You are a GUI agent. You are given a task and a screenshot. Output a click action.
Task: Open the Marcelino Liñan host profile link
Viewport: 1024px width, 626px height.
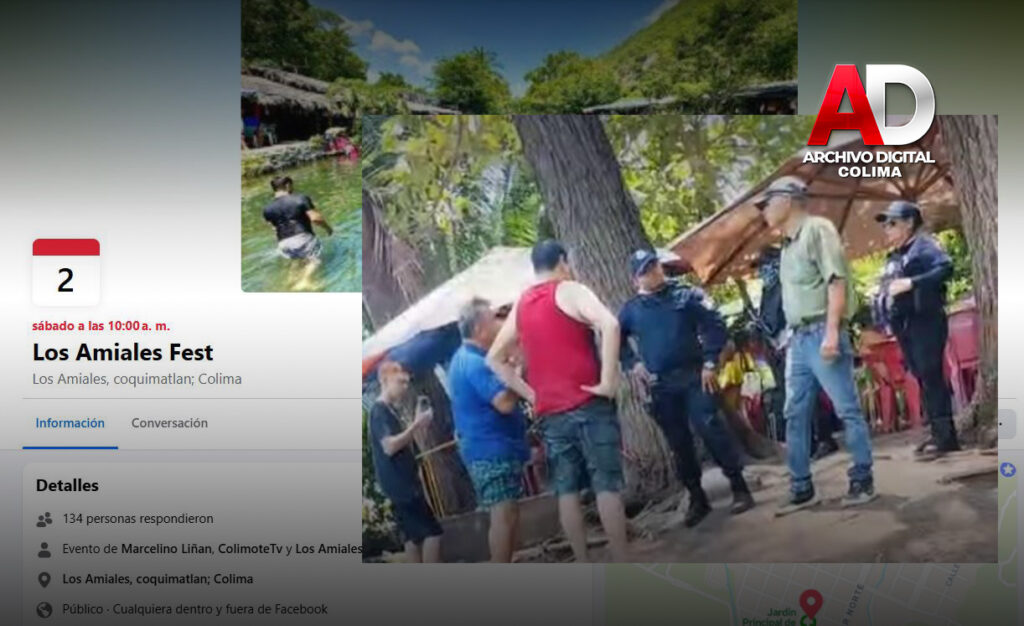166,549
